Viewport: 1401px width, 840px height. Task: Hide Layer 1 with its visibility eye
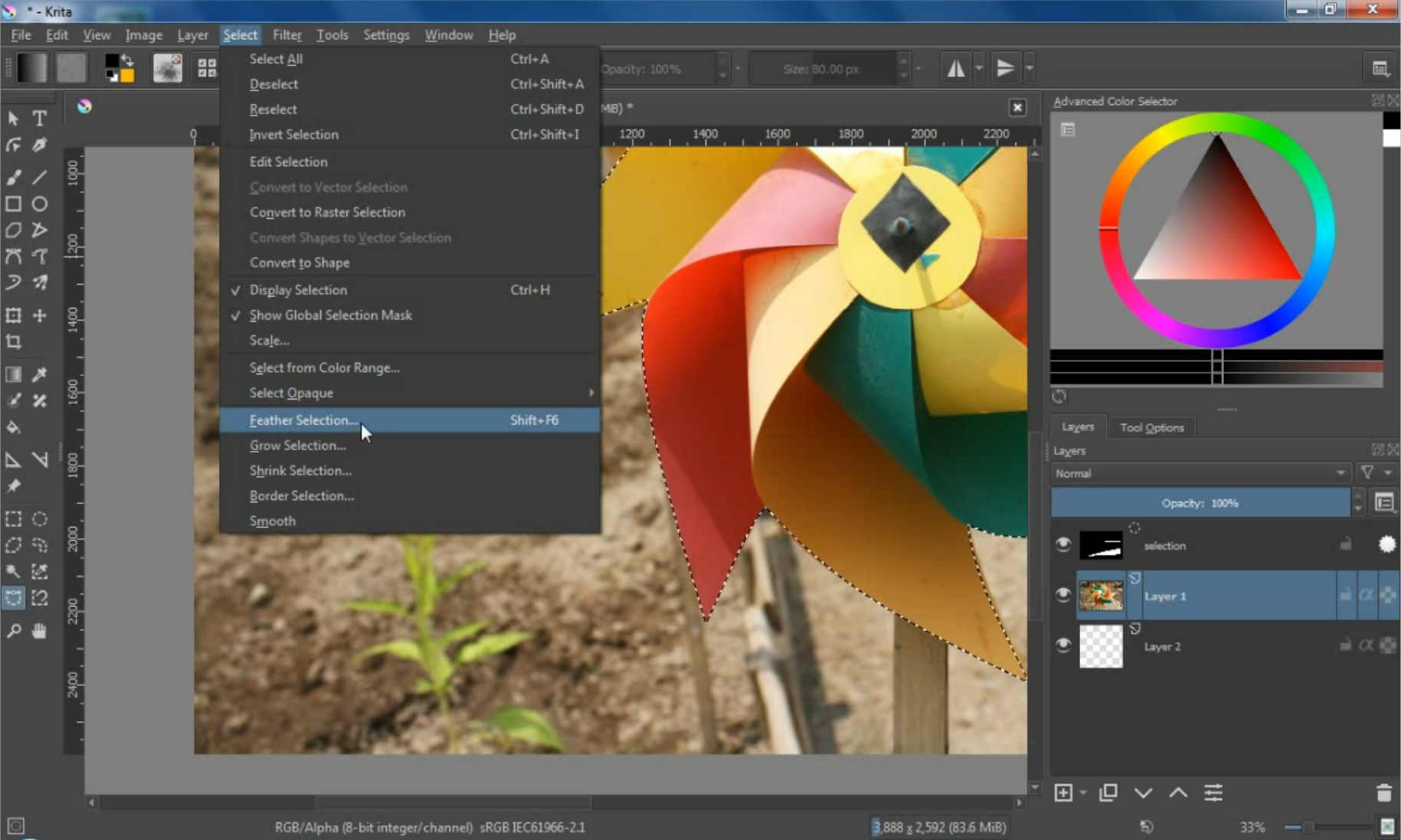click(1064, 595)
